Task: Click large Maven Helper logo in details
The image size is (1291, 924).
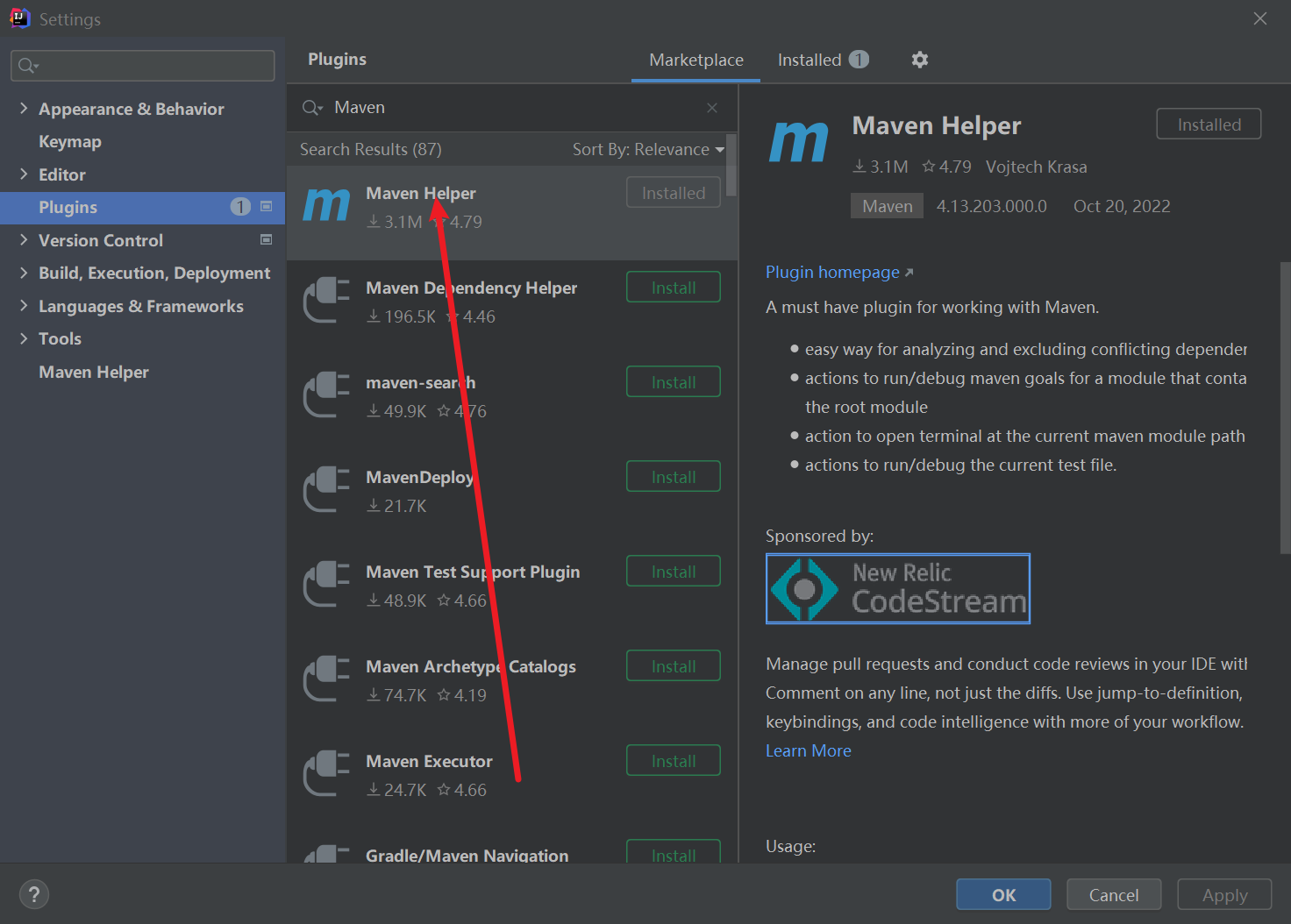Action: pos(798,142)
